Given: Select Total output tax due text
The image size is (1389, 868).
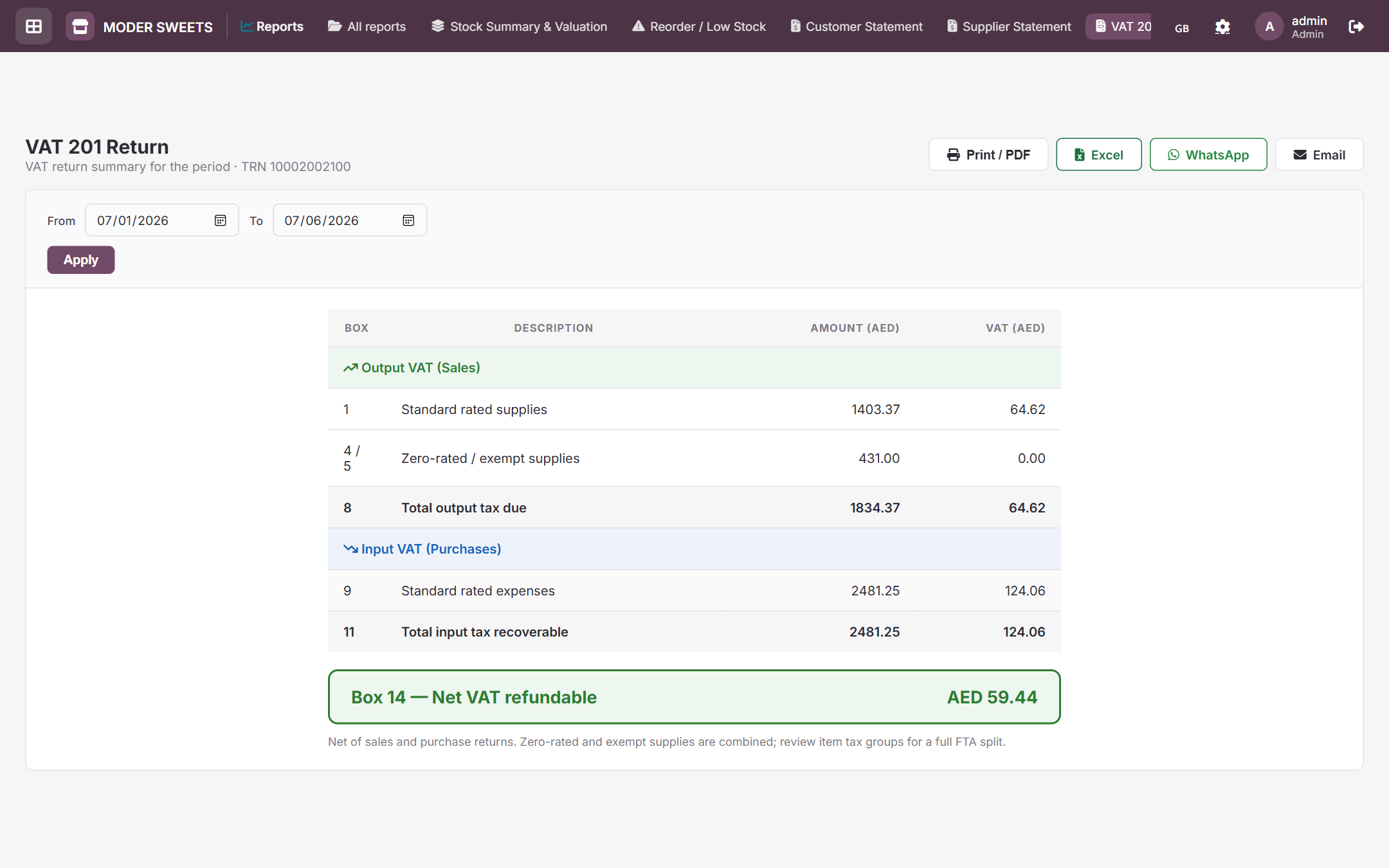Looking at the screenshot, I should [x=464, y=508].
